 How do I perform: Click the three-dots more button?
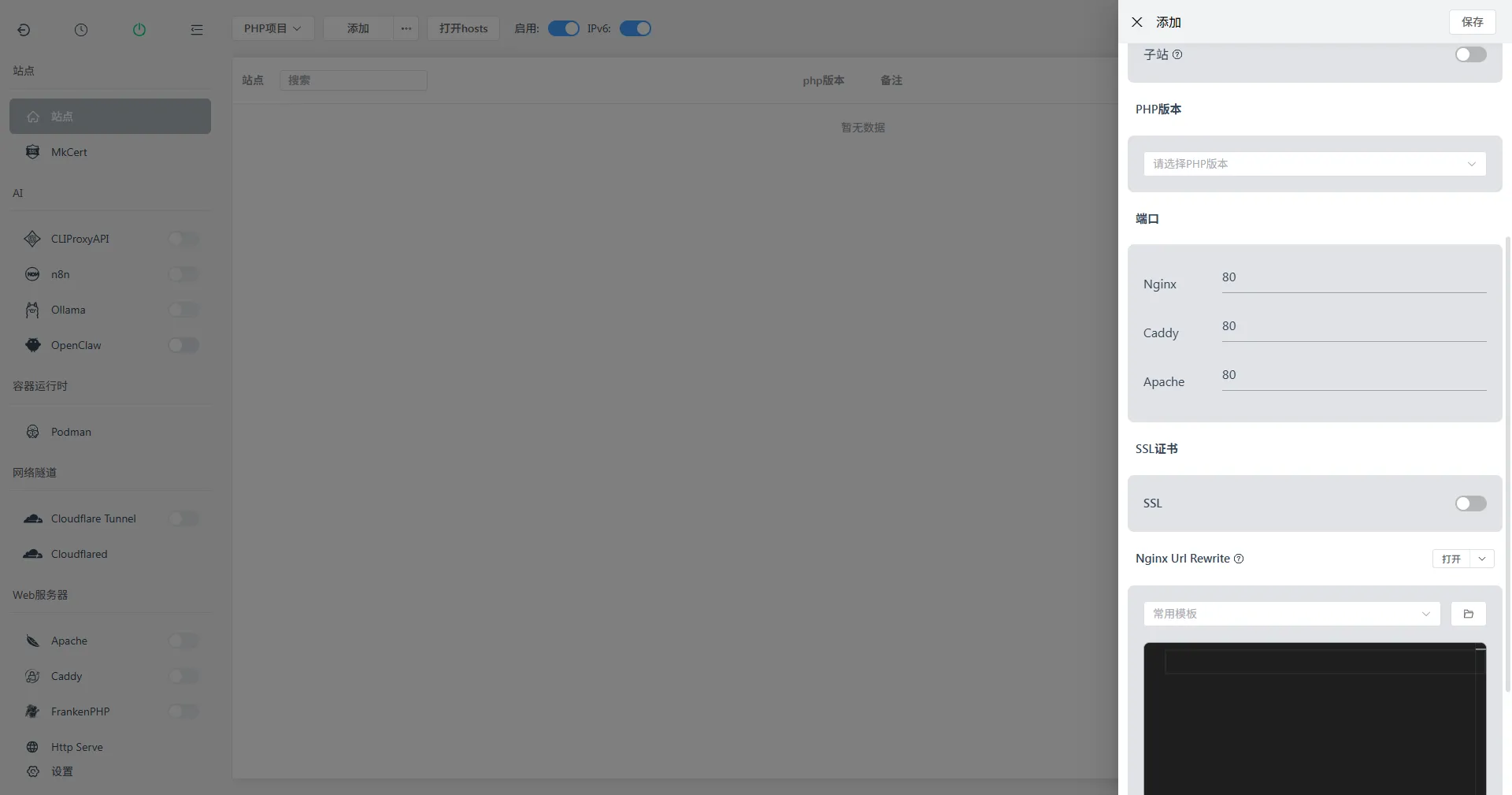tap(406, 28)
